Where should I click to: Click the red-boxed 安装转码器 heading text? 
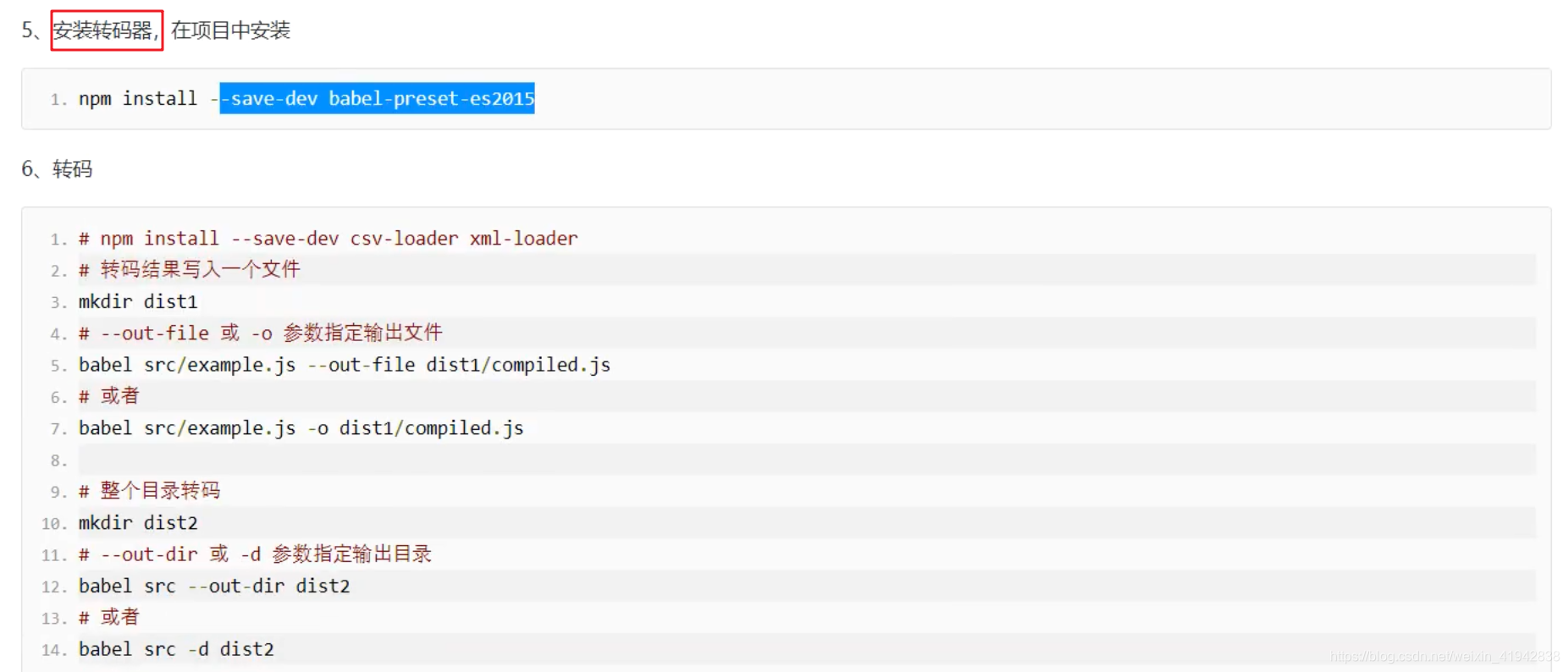pos(107,30)
